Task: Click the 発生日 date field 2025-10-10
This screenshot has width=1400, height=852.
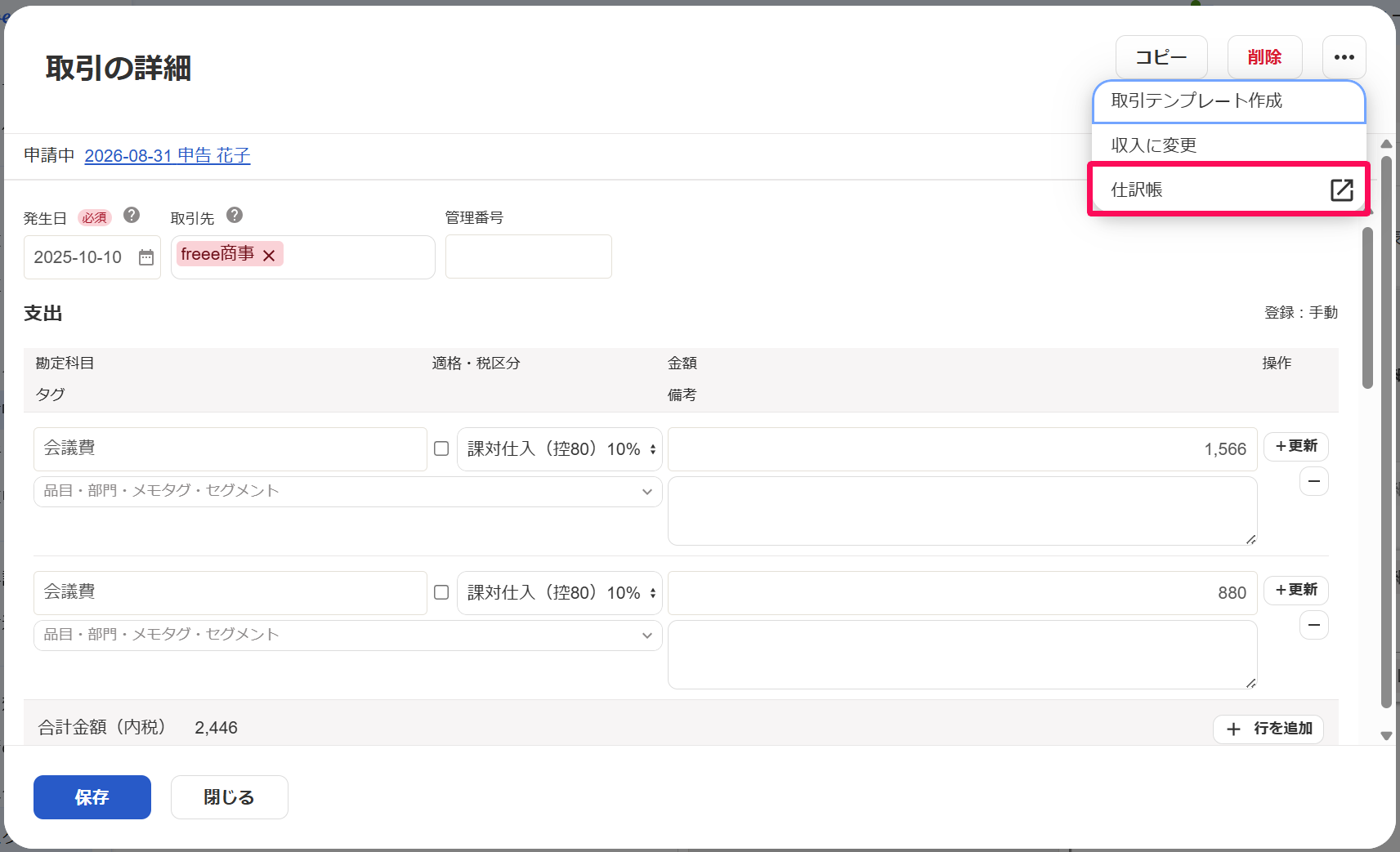Action: click(92, 257)
